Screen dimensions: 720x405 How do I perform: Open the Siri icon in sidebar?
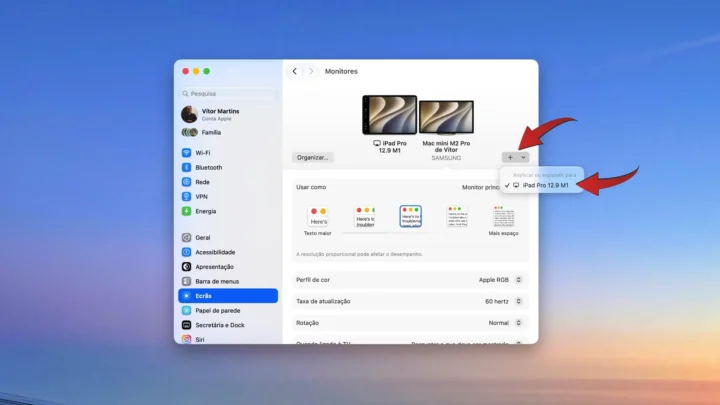[x=186, y=339]
